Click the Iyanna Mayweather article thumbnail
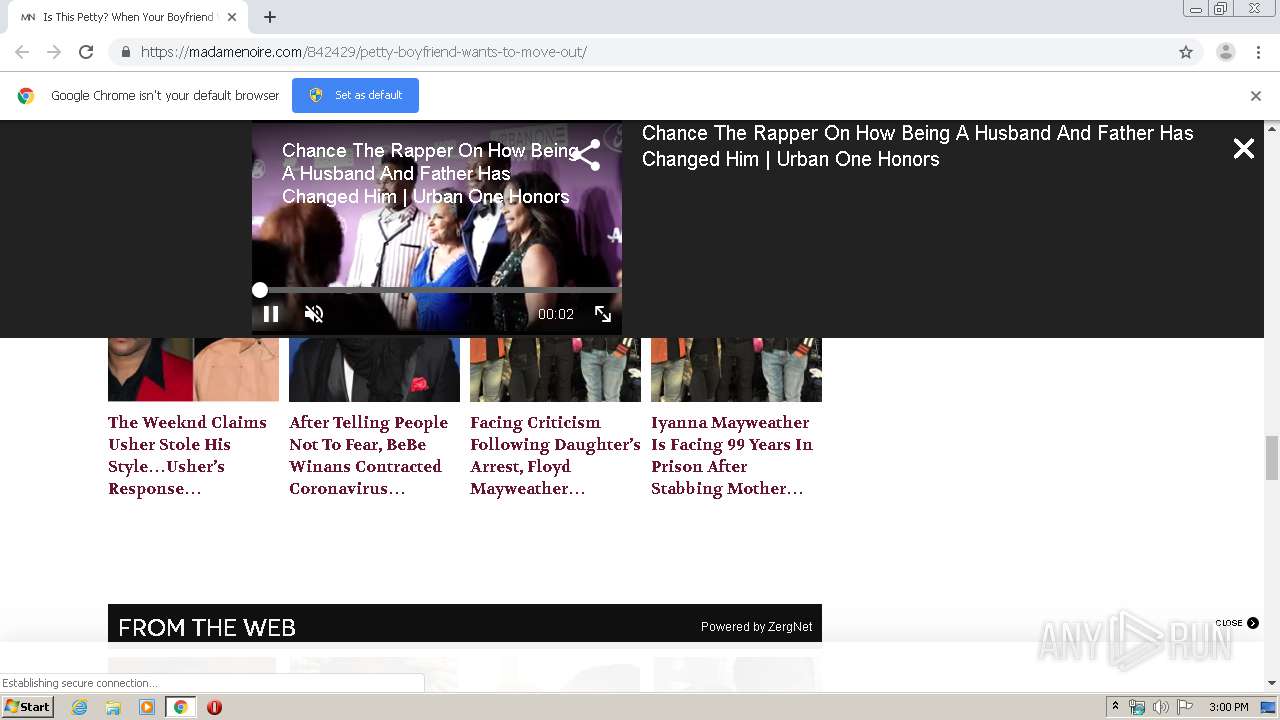This screenshot has height=720, width=1280. click(x=736, y=370)
